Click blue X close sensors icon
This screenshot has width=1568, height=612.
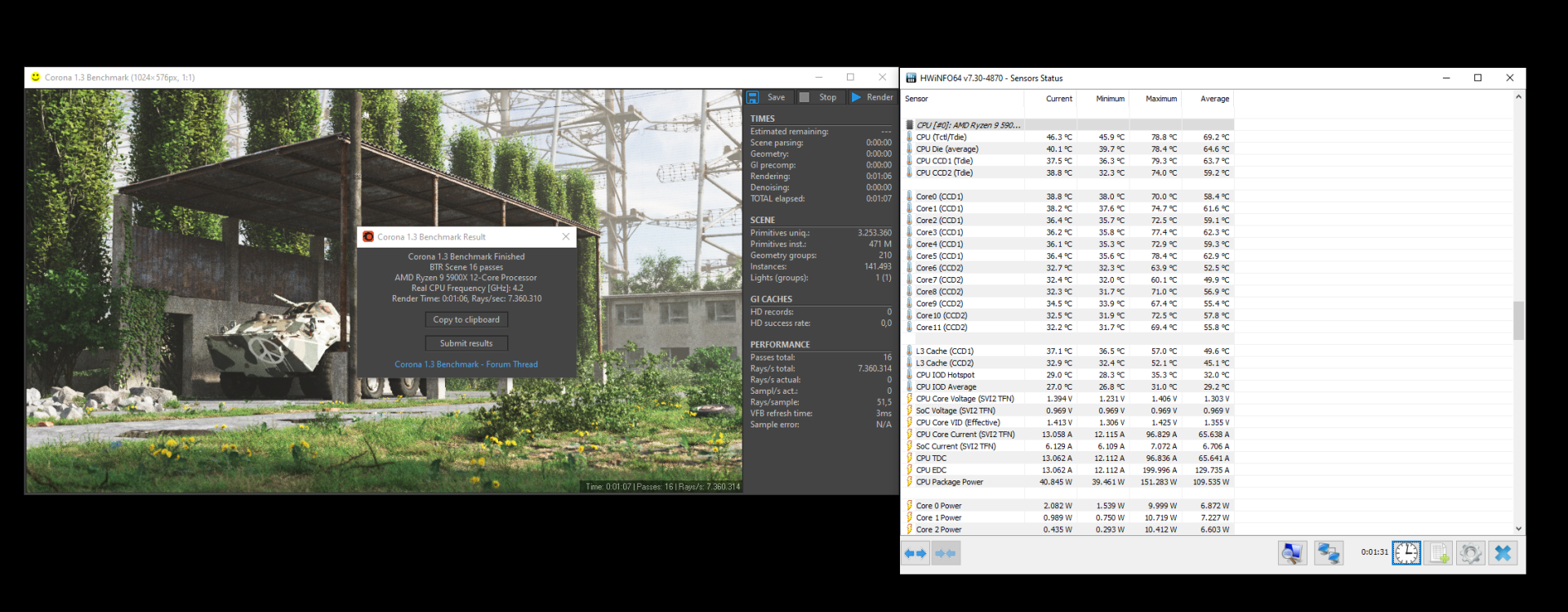click(x=1503, y=553)
